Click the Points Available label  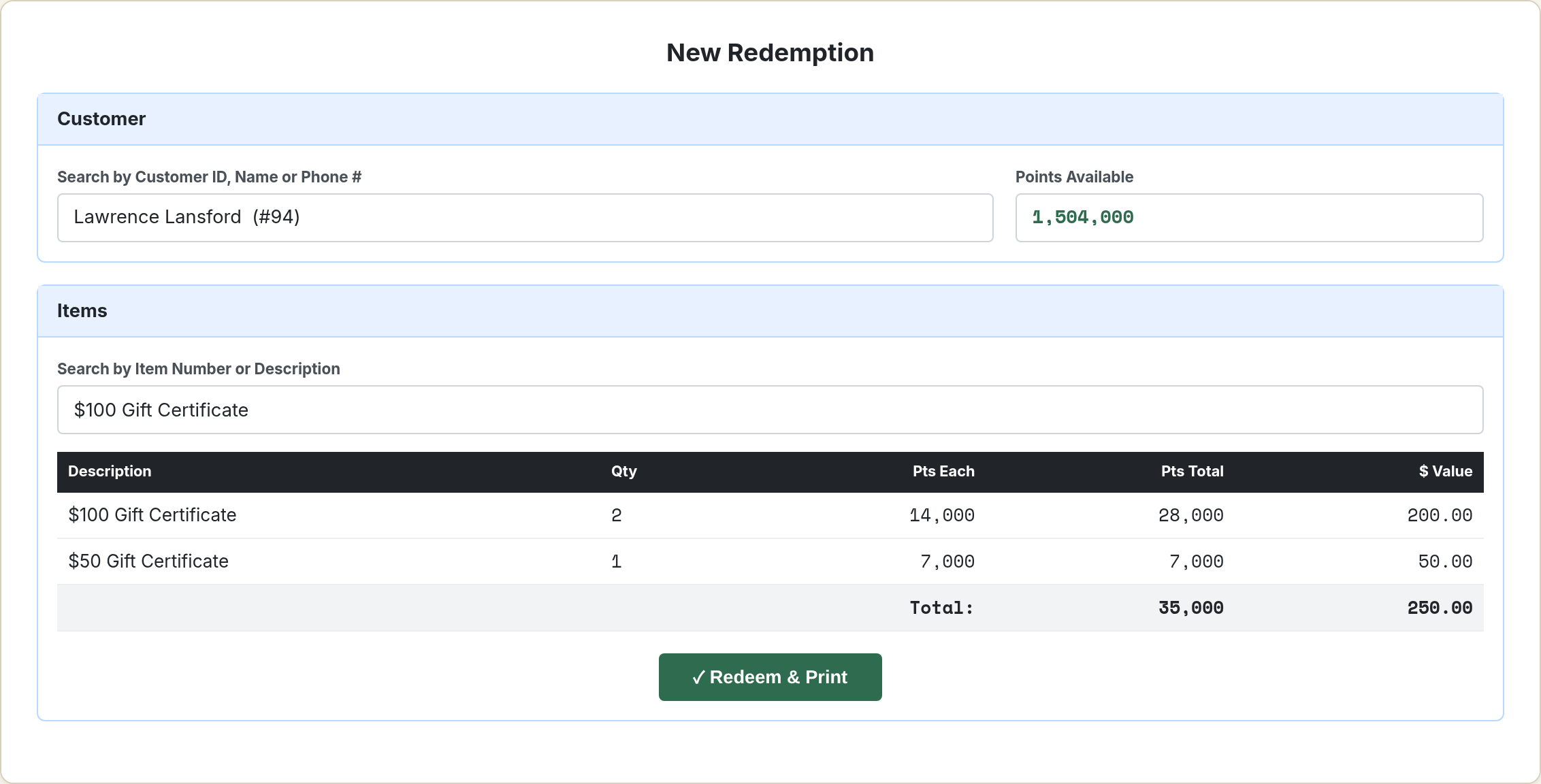[1074, 177]
